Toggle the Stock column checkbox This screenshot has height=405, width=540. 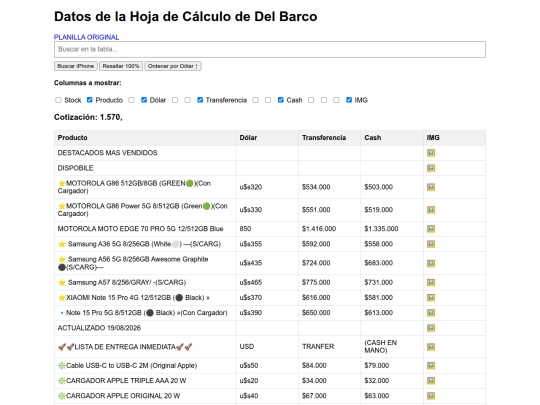58,100
